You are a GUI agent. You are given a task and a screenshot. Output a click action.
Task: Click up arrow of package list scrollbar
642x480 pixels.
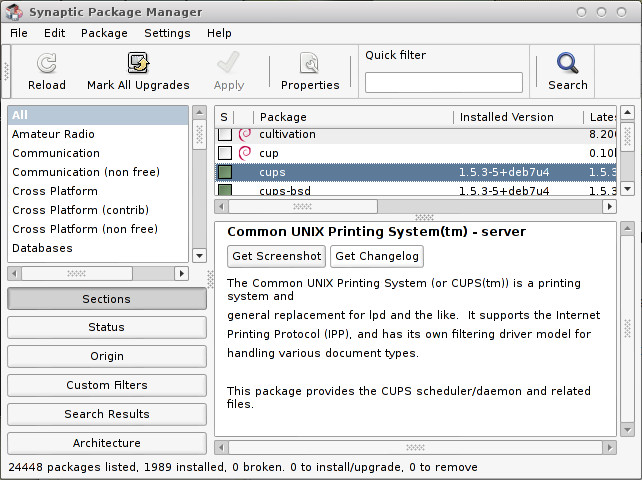pos(627,112)
